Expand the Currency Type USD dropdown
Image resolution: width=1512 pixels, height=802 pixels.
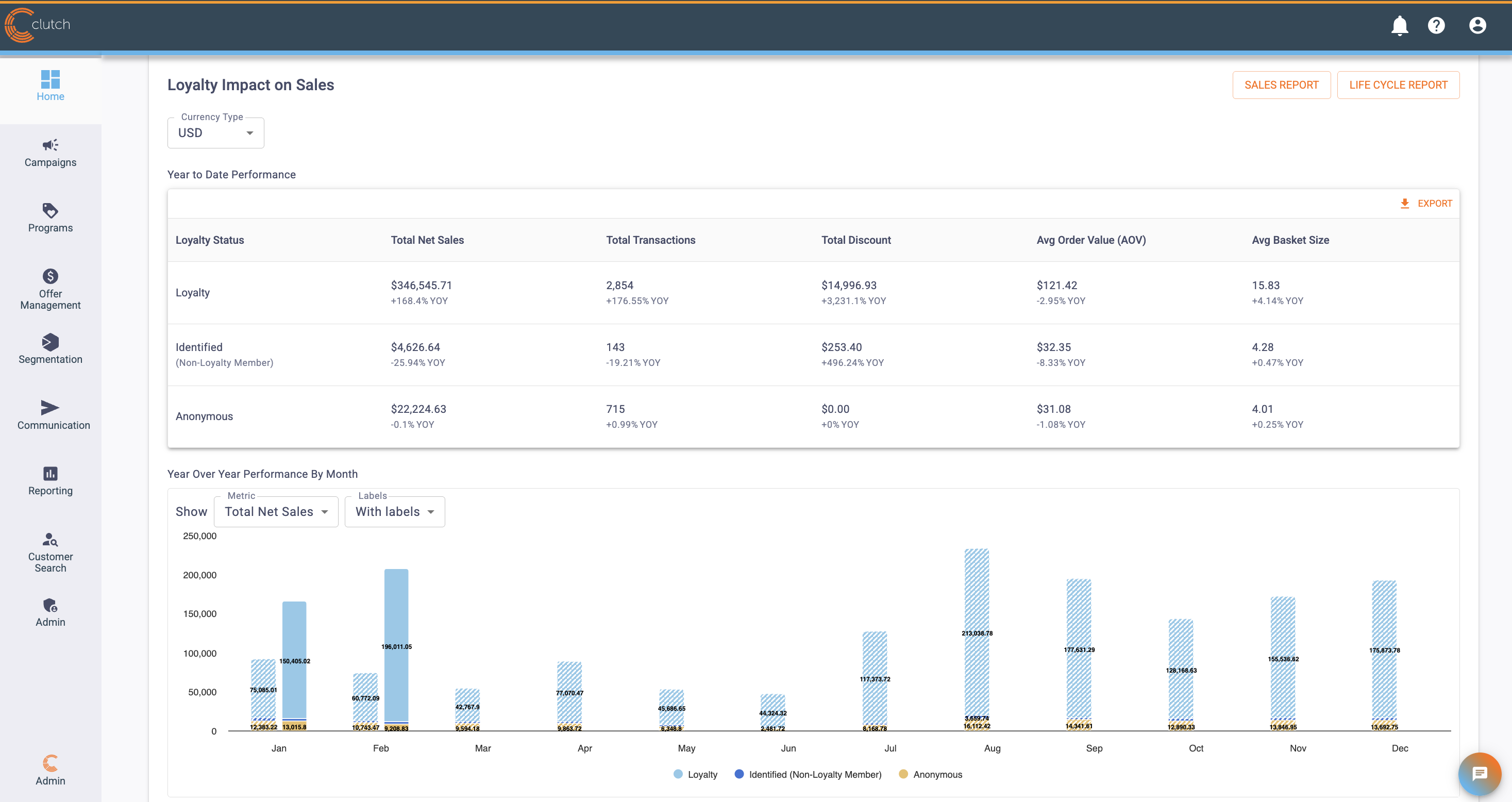click(x=215, y=133)
